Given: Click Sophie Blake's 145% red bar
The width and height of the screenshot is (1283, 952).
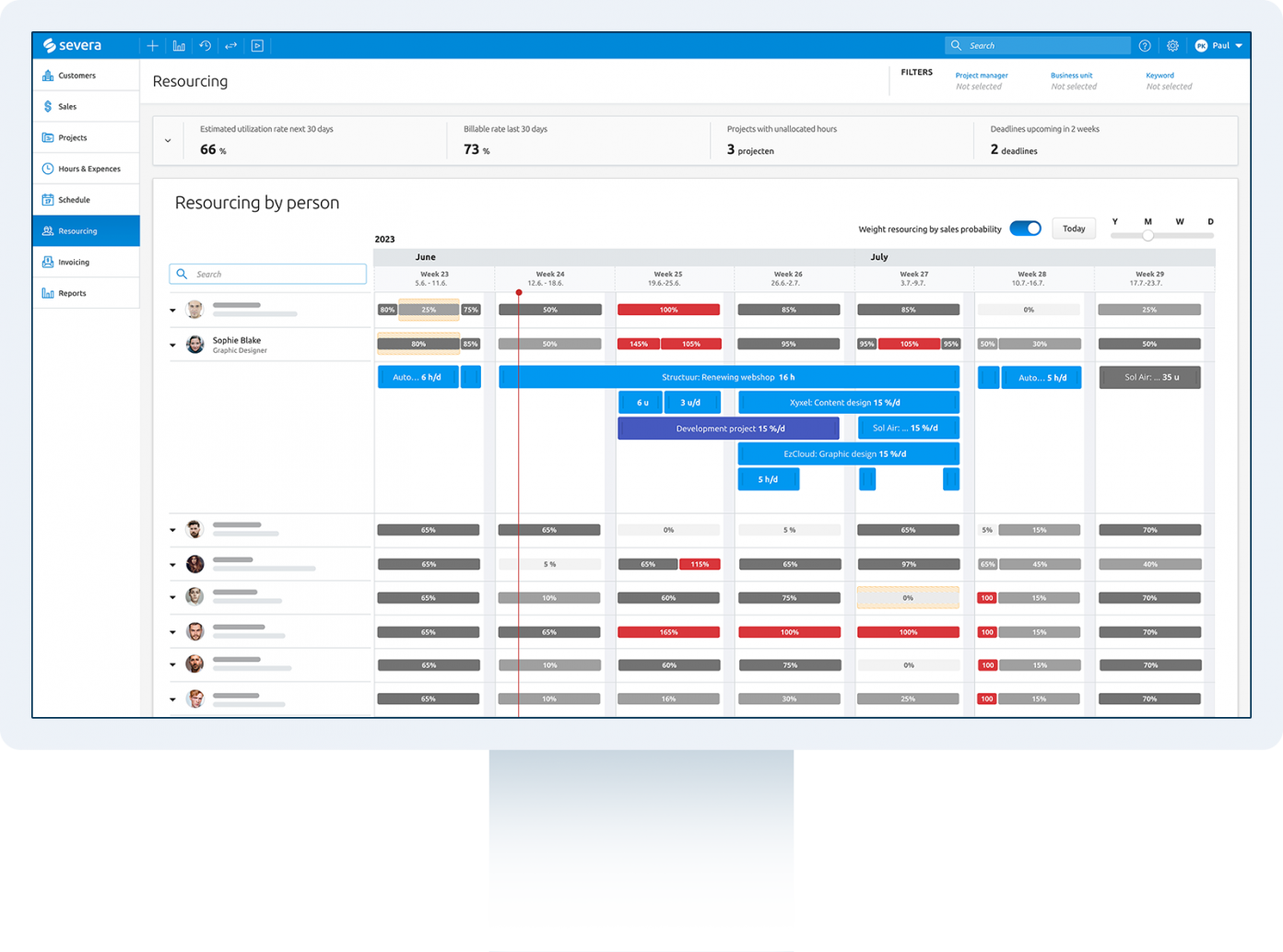Looking at the screenshot, I should (638, 344).
